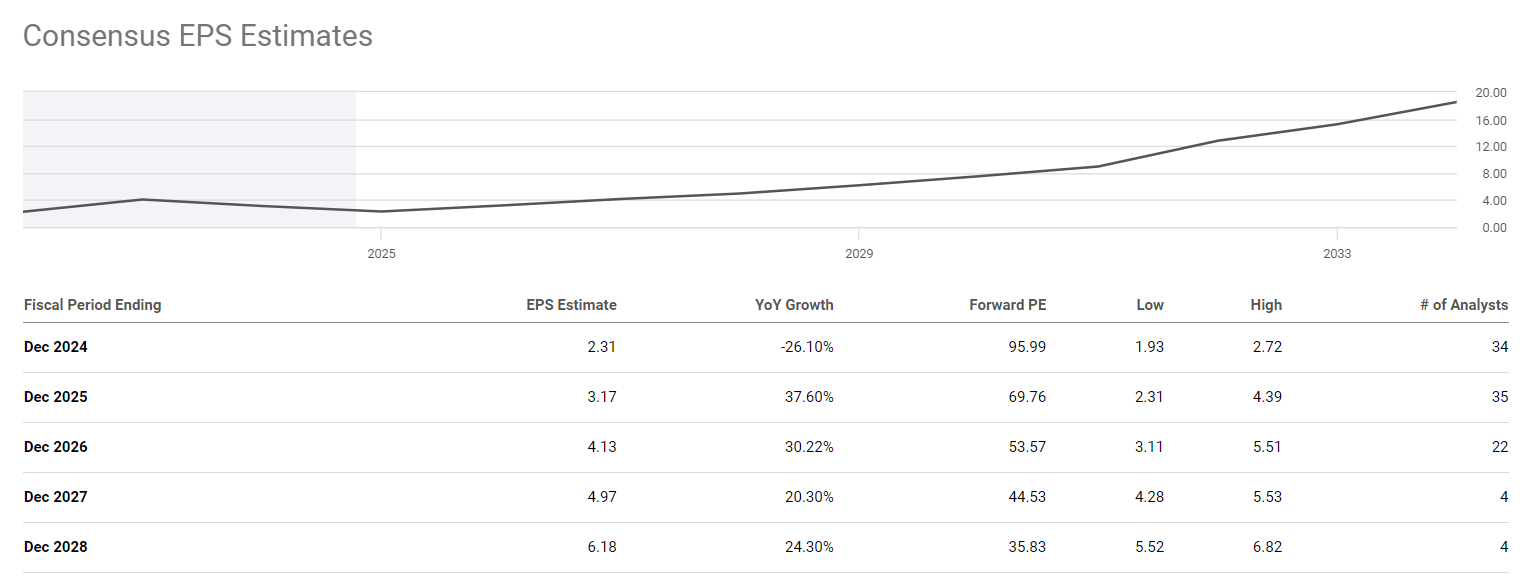Click the 20.00 y-axis label
Viewport: 1534px width, 576px height.
1491,93
